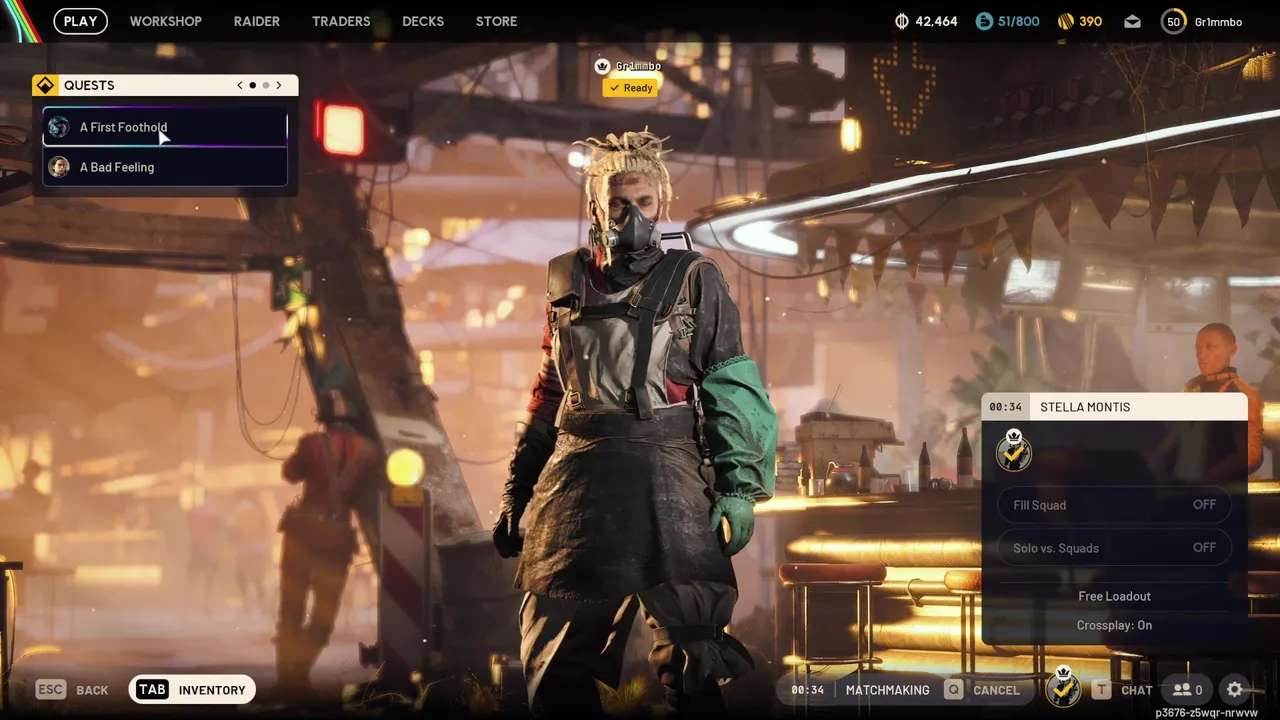Click the T key icon
1280x720 pixels.
tap(1101, 690)
